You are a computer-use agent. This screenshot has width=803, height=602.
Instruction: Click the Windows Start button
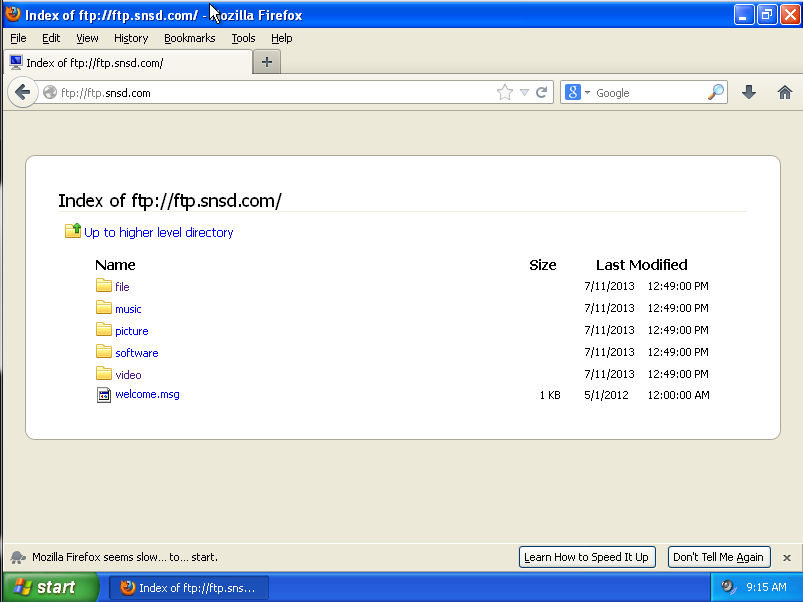click(x=50, y=587)
